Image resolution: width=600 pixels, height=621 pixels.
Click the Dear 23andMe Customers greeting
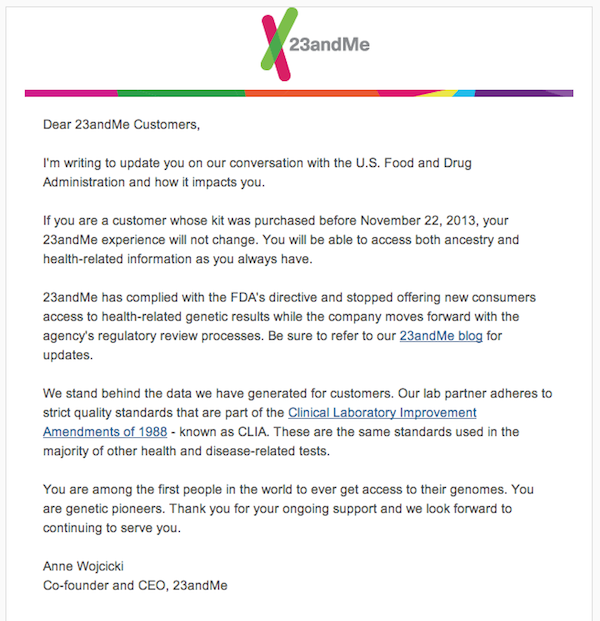click(x=122, y=125)
